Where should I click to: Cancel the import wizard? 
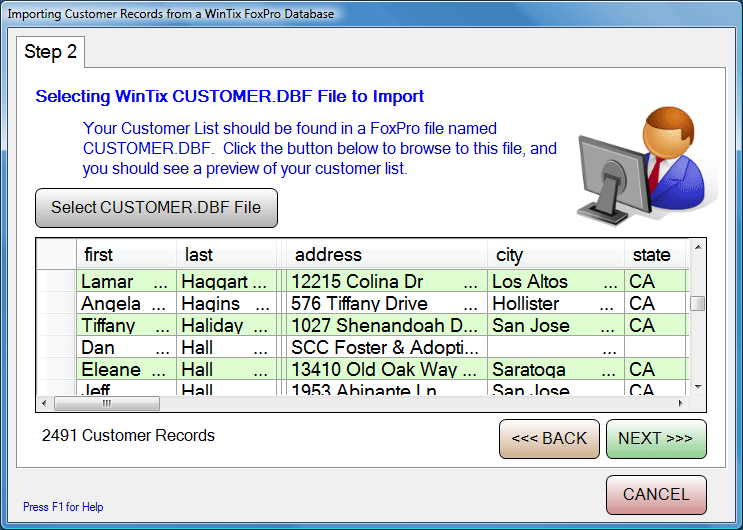[x=656, y=494]
